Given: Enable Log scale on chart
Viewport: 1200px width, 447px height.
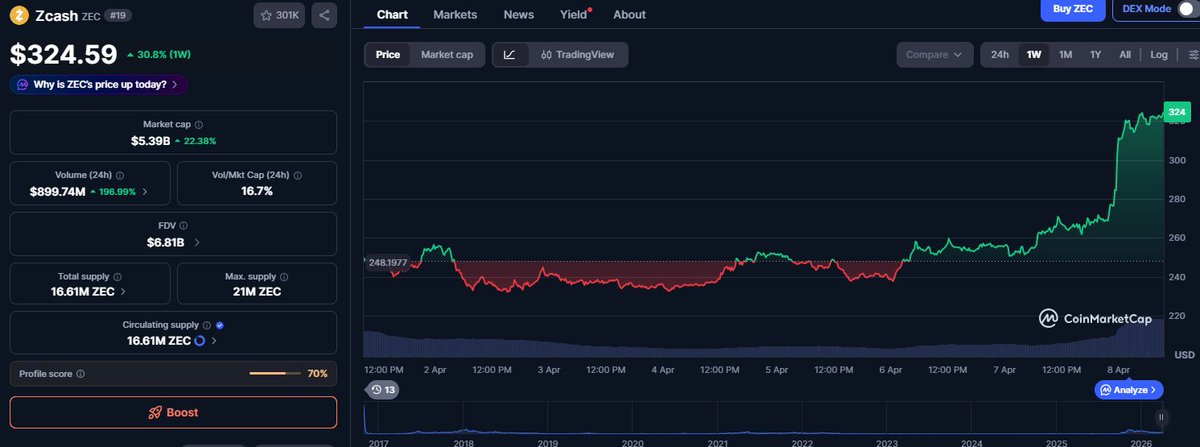Looking at the screenshot, I should pos(1158,55).
